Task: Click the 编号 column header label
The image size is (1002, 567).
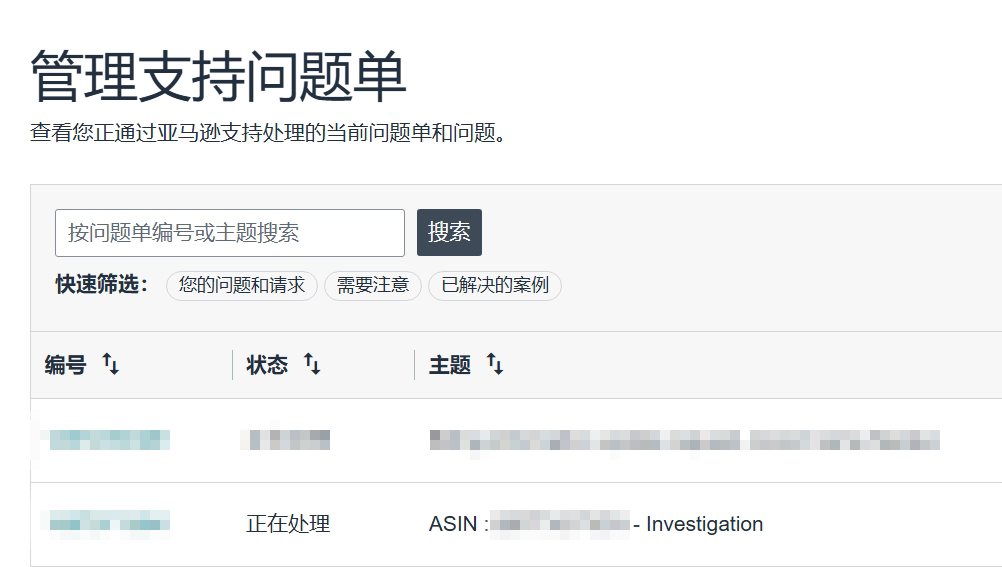Action: [x=66, y=366]
